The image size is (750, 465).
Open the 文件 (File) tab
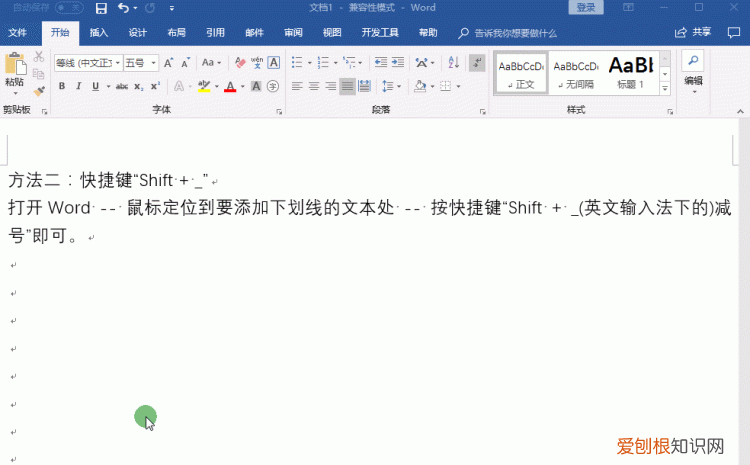pyautogui.click(x=17, y=33)
